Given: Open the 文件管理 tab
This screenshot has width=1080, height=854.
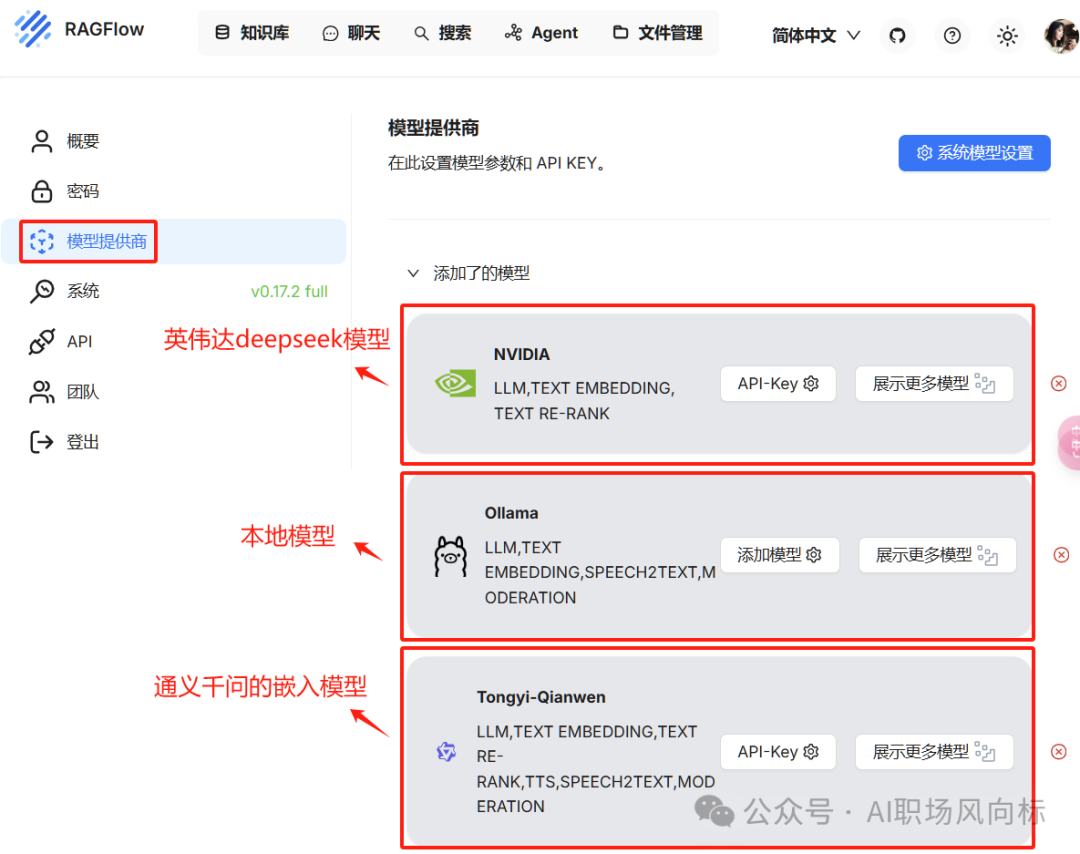Looking at the screenshot, I should [658, 32].
